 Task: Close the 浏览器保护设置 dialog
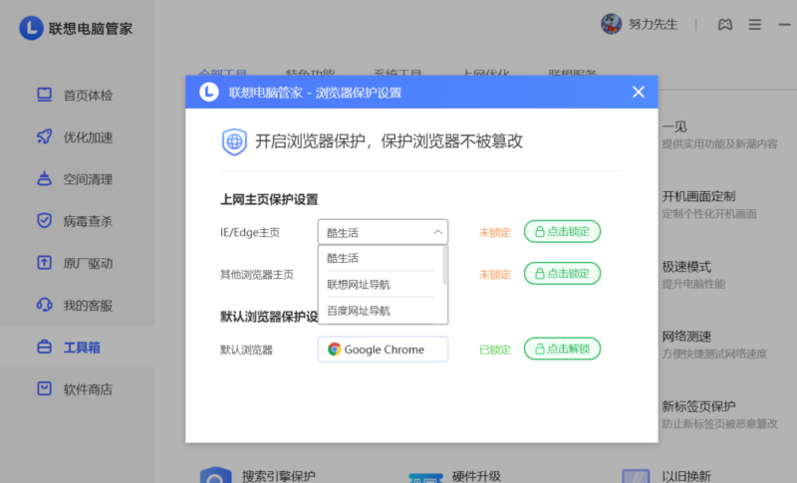(638, 92)
